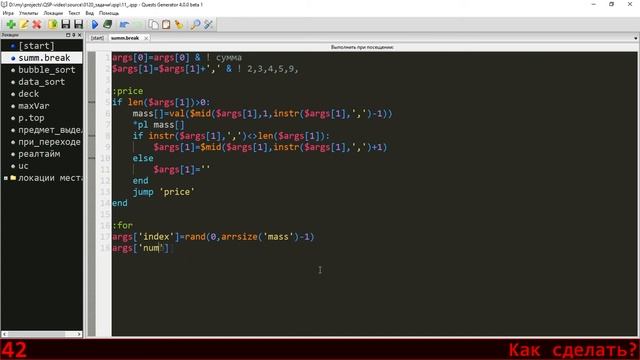Collapse code fold marker at line 10
This screenshot has height=360, width=640.
[x=92, y=158]
